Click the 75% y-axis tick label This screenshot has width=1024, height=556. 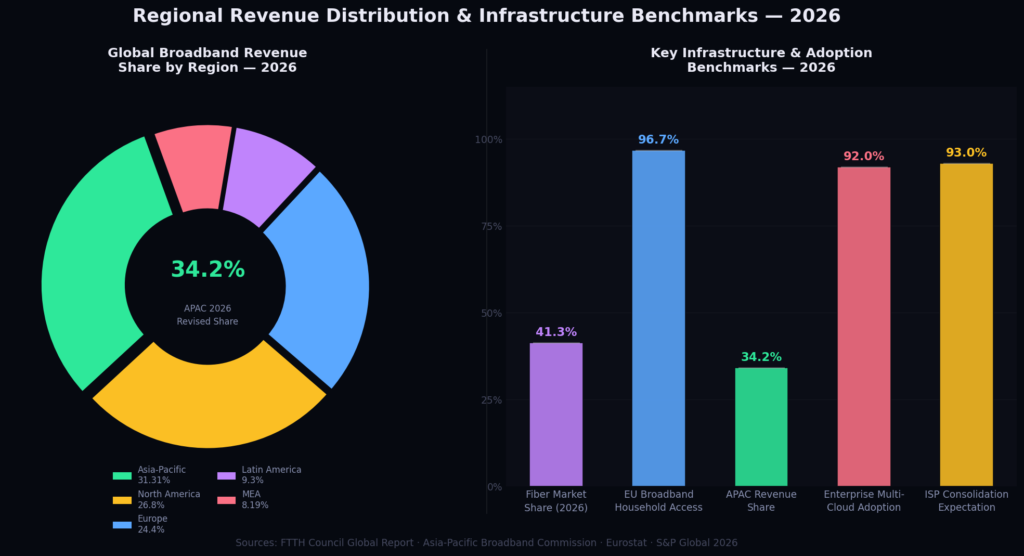[x=491, y=226]
